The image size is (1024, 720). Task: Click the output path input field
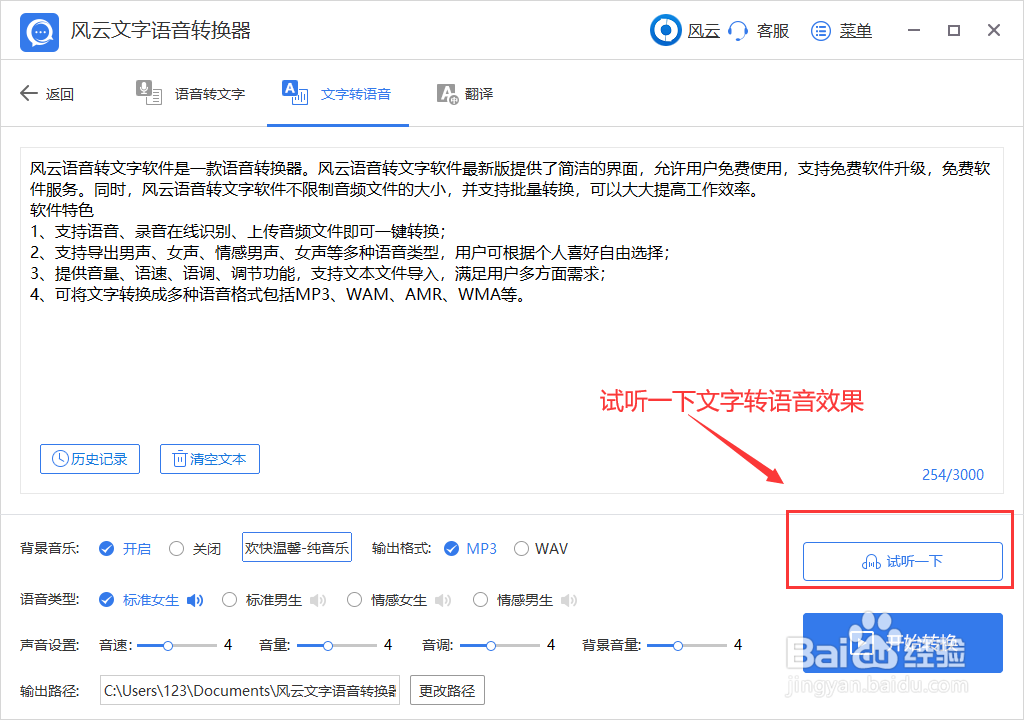point(250,690)
